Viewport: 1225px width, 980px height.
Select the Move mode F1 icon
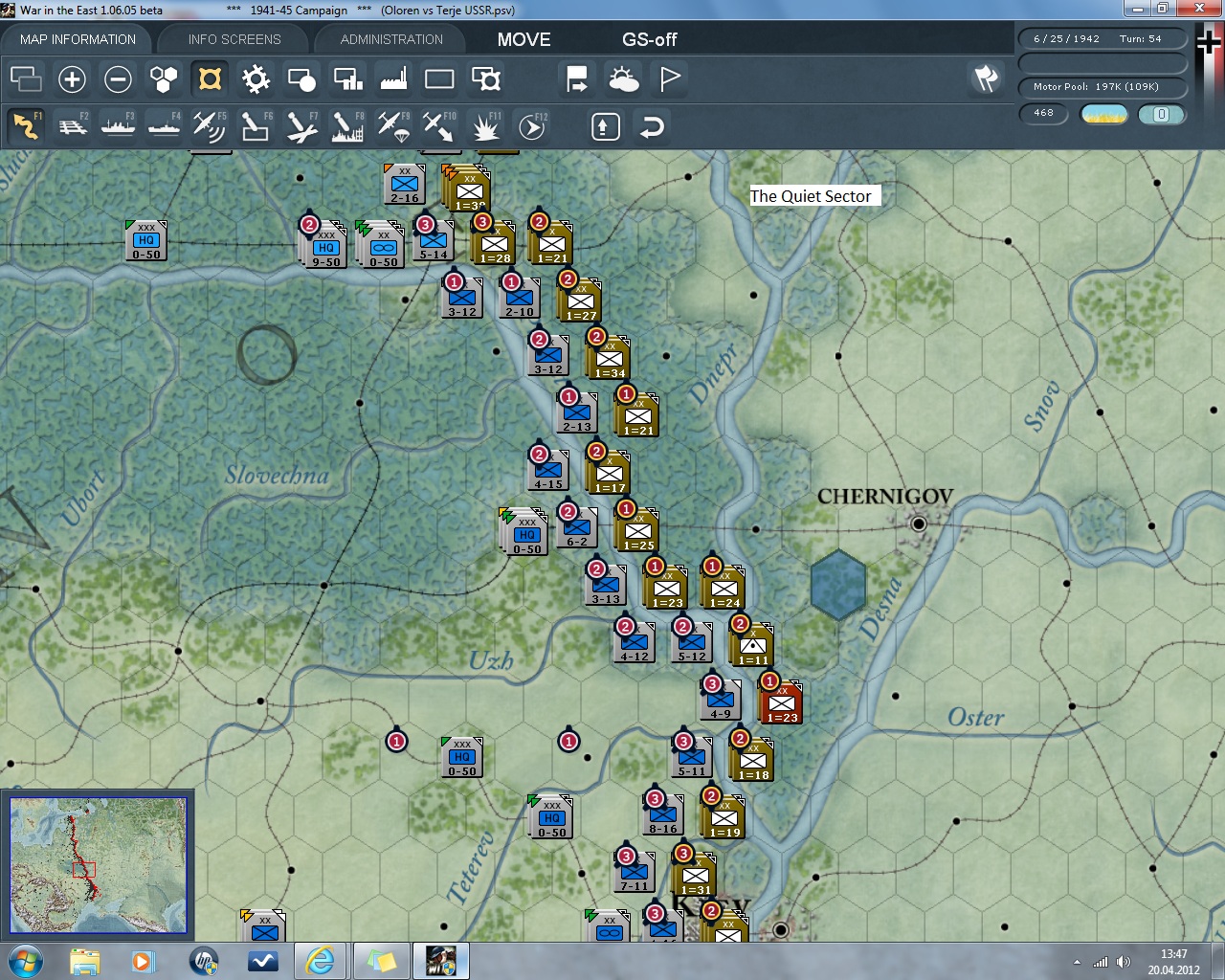click(26, 126)
